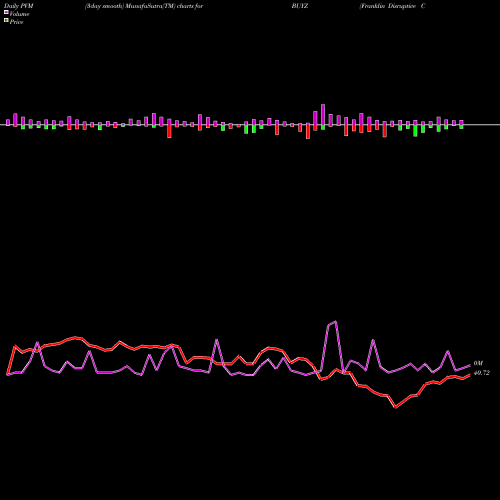Click the 'Daily PVM' title text

click(x=19, y=6)
